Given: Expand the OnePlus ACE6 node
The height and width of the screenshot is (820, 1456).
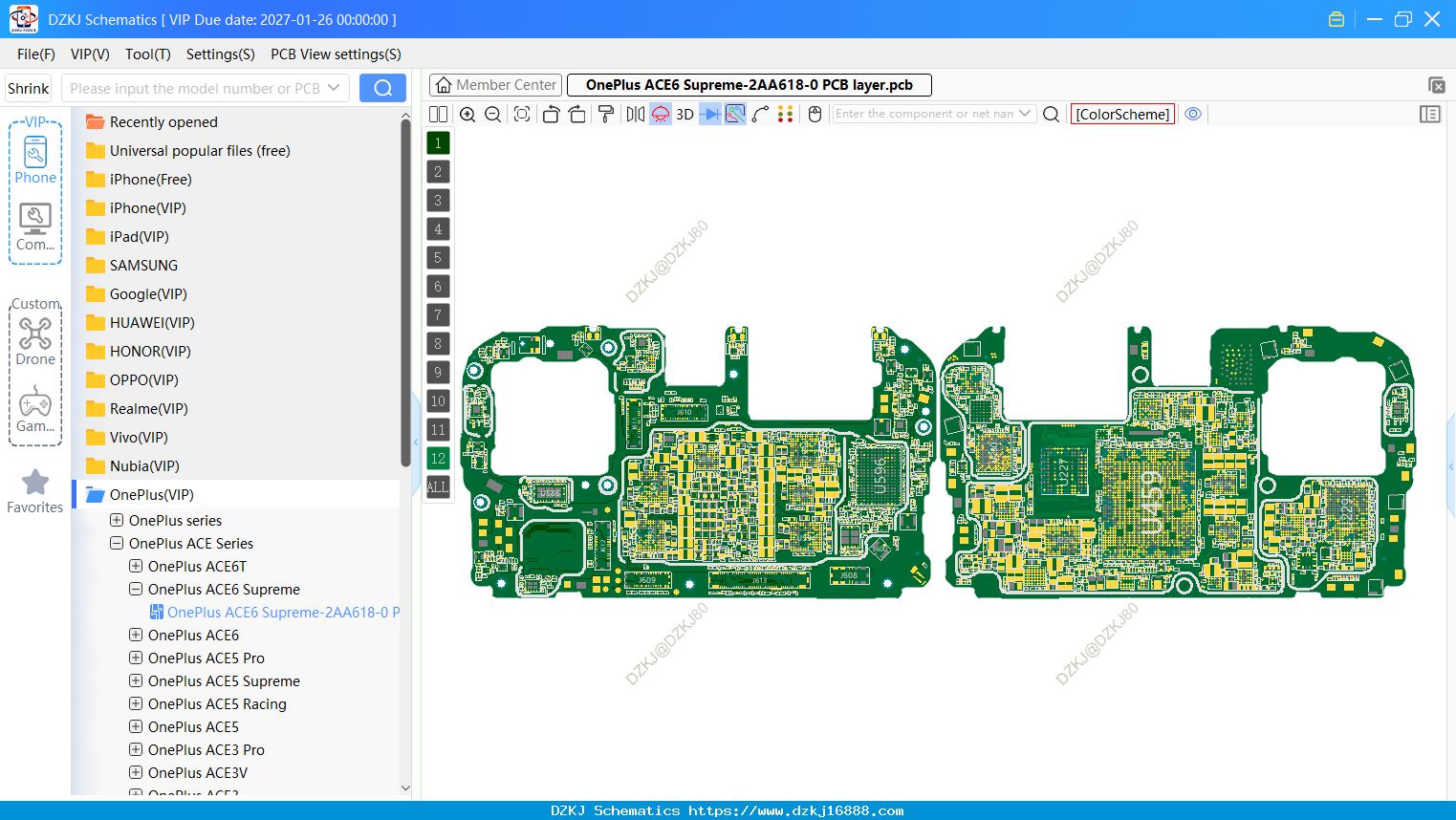Looking at the screenshot, I should tap(136, 636).
